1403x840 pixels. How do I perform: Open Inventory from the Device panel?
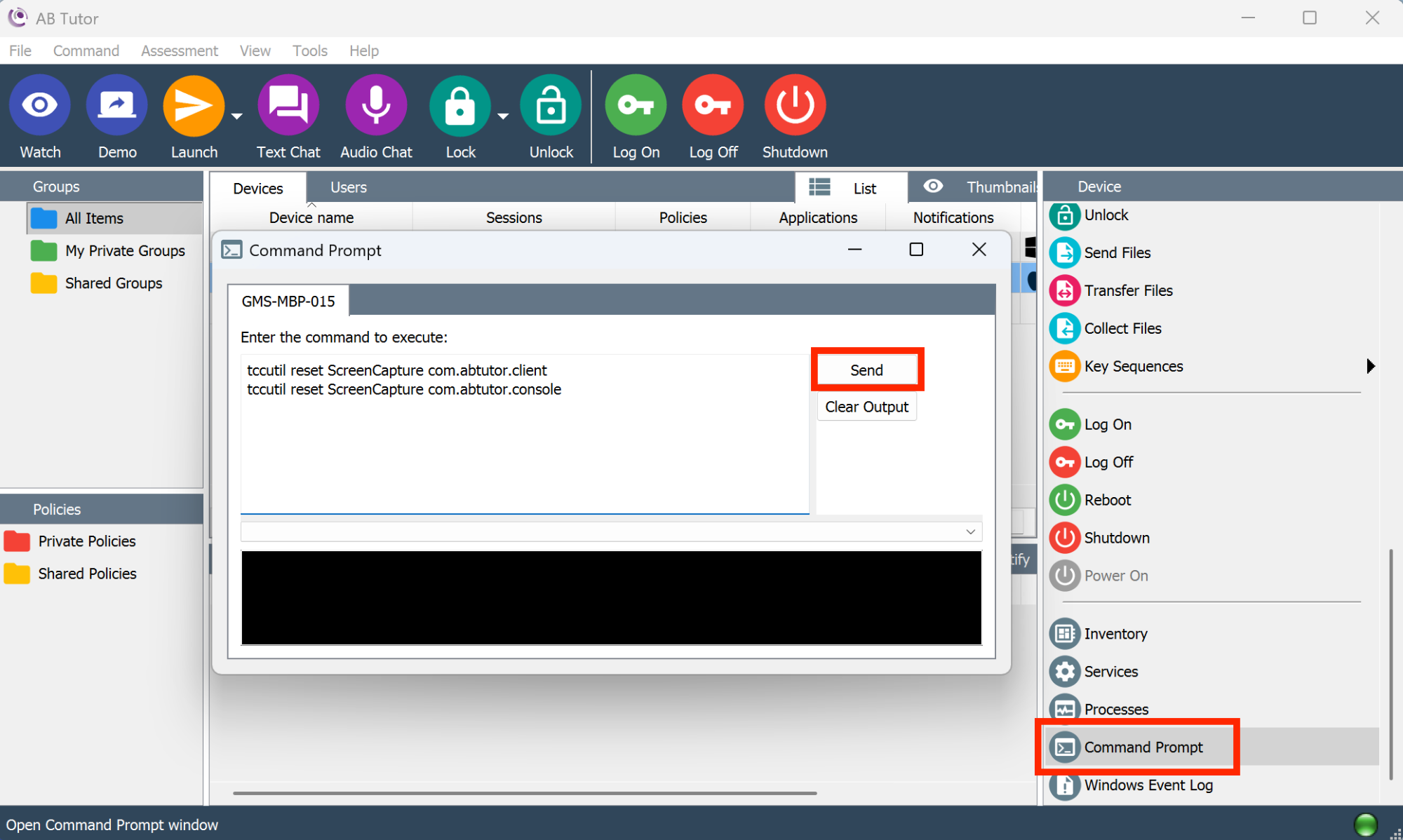[1115, 634]
